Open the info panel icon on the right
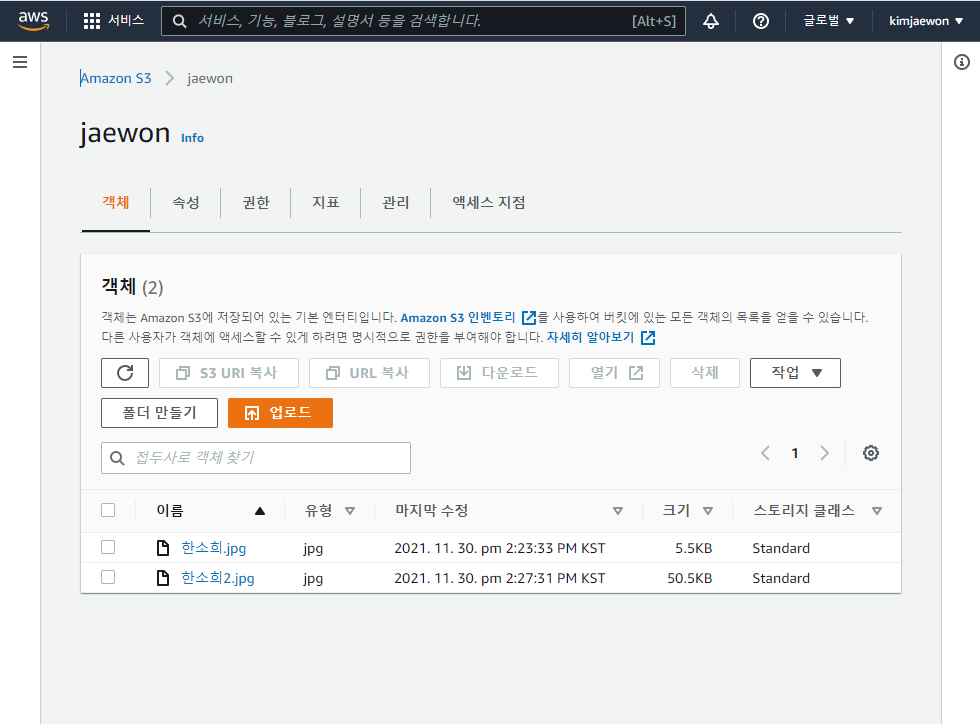Viewport: 980px width, 724px height. pos(961,61)
